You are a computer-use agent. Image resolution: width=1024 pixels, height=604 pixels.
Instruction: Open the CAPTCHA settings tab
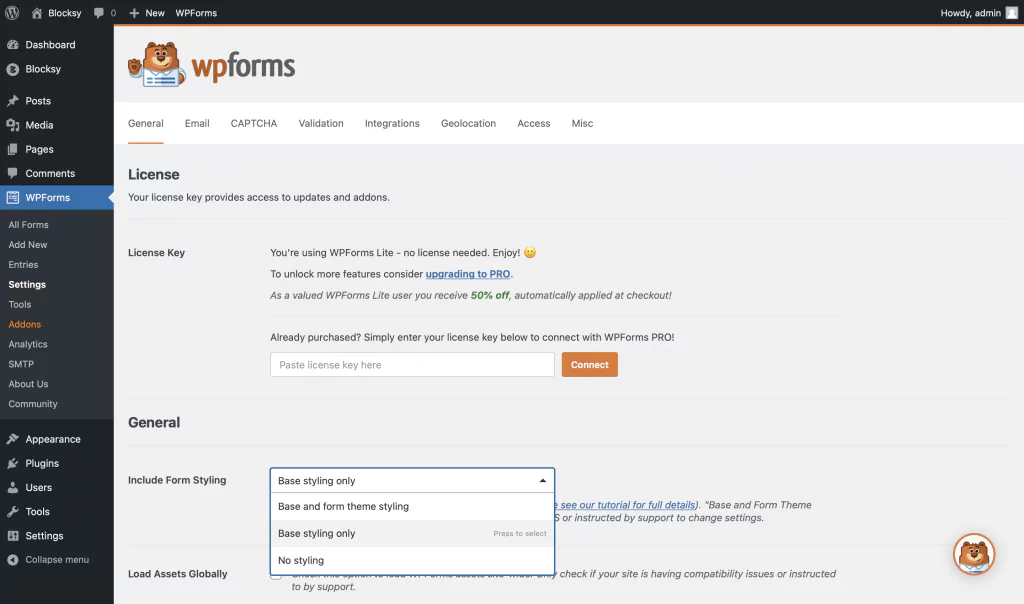[x=254, y=124]
